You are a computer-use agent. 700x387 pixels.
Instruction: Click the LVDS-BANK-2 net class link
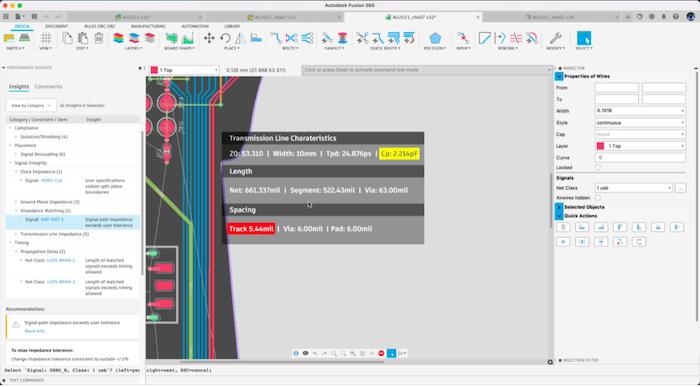[61, 260]
